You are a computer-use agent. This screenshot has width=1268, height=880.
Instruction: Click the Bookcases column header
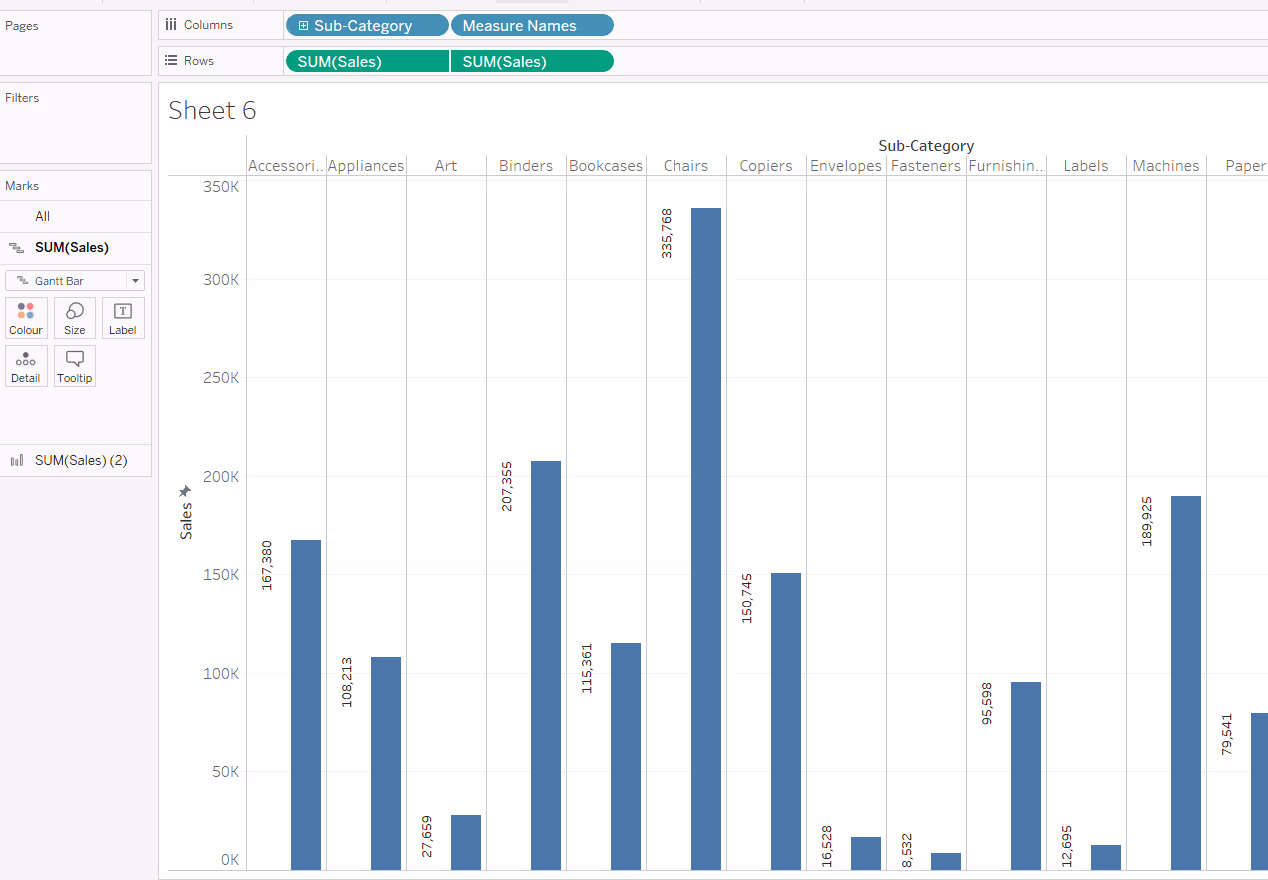(x=606, y=166)
